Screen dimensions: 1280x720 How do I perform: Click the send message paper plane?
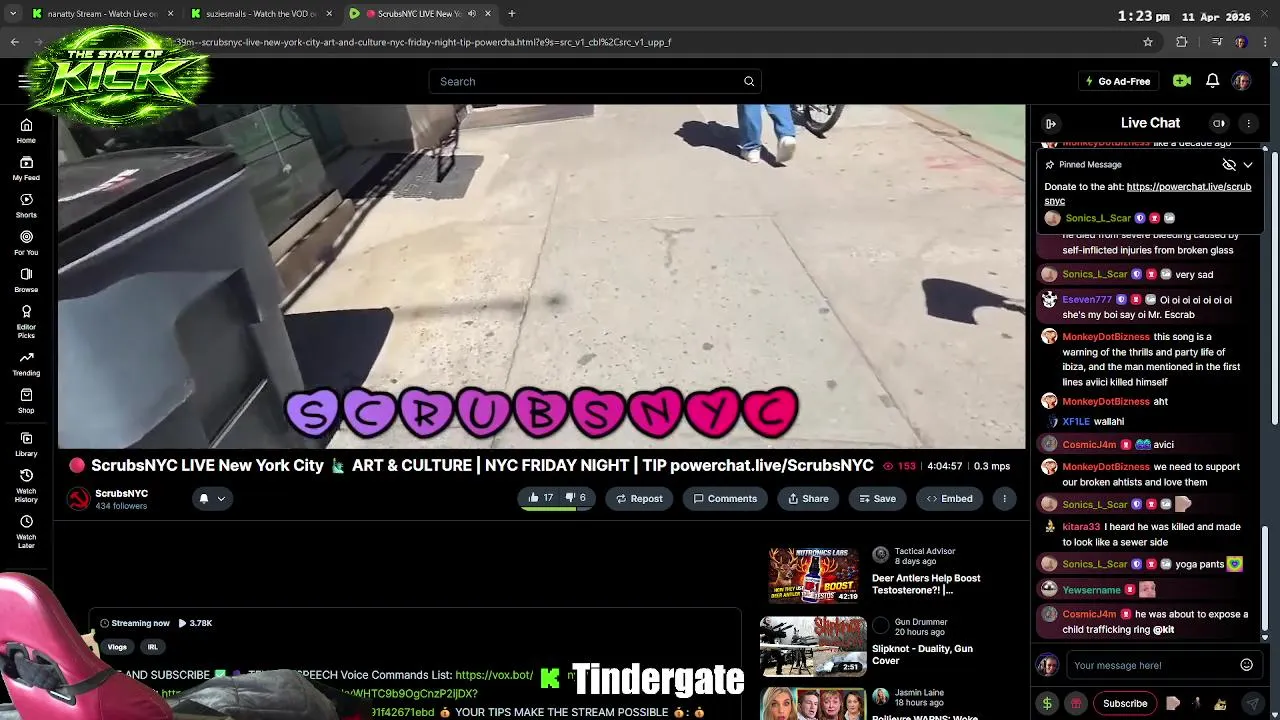[1251, 703]
